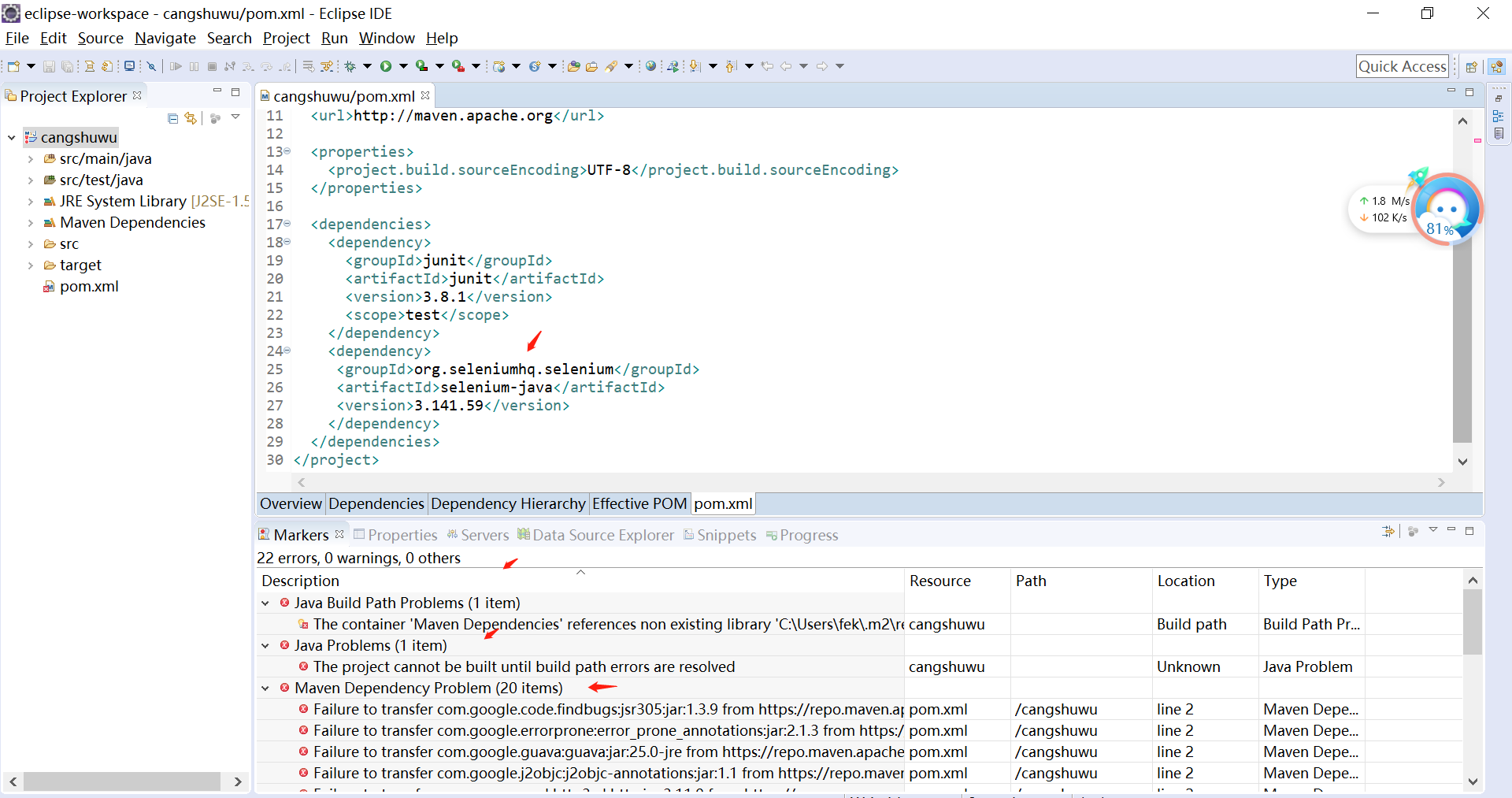Open the Navigate menu
This screenshot has width=1512, height=798.
[165, 38]
